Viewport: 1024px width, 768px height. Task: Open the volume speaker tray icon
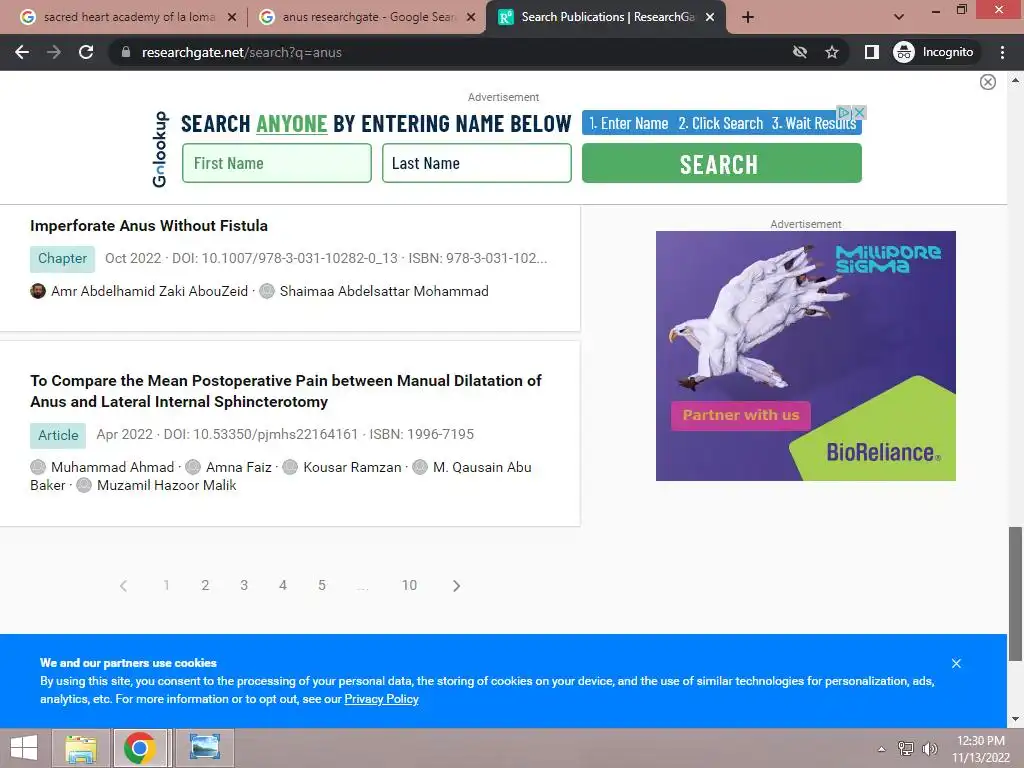(x=930, y=749)
